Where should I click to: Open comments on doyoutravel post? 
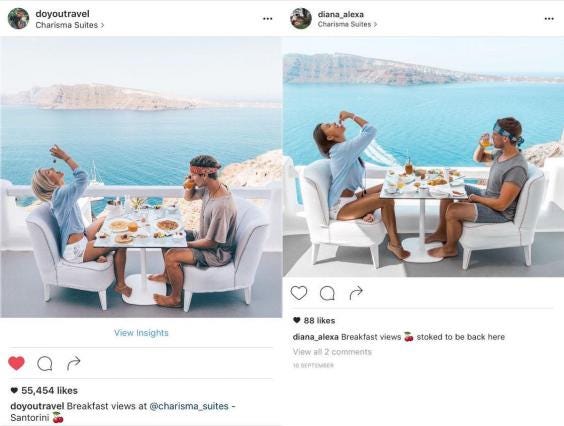[45, 363]
